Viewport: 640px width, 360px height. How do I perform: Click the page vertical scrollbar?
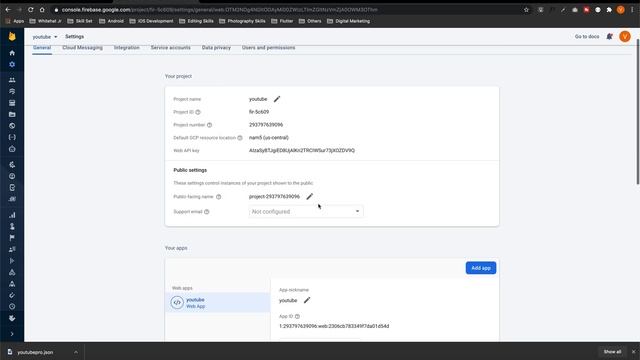click(638, 111)
